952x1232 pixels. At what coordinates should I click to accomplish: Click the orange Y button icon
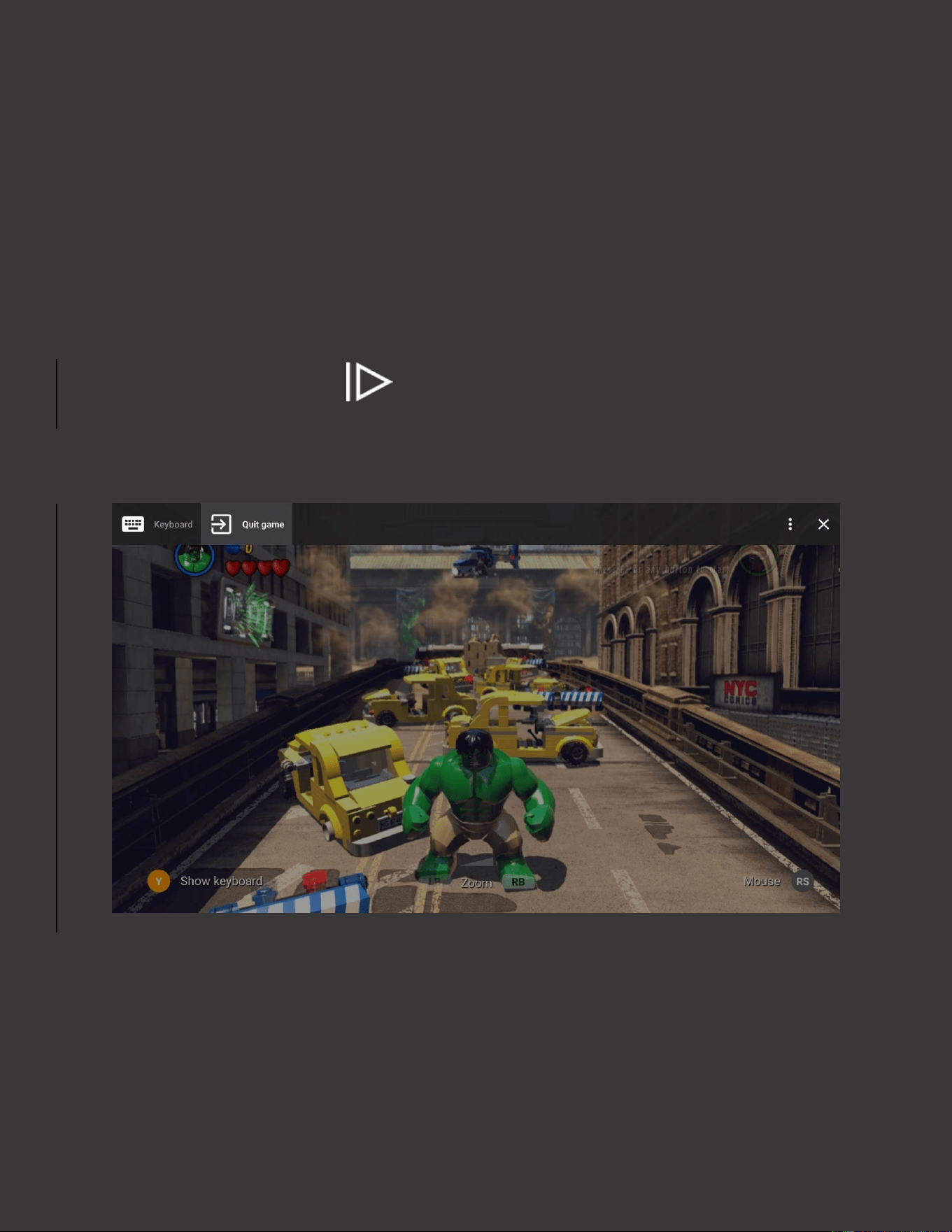(x=159, y=881)
